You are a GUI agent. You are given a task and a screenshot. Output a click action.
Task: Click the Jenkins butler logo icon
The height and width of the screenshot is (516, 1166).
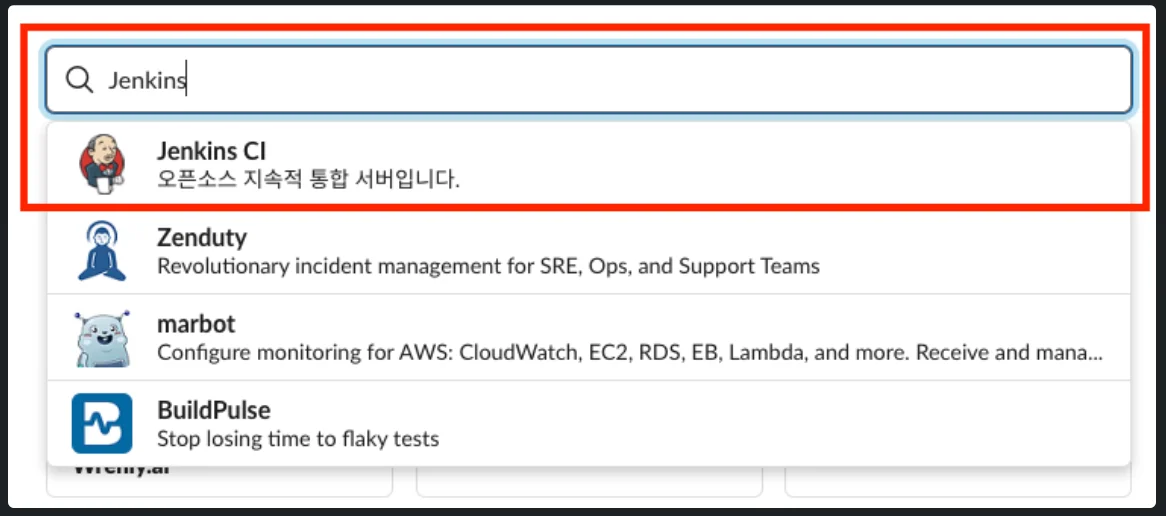coord(102,164)
